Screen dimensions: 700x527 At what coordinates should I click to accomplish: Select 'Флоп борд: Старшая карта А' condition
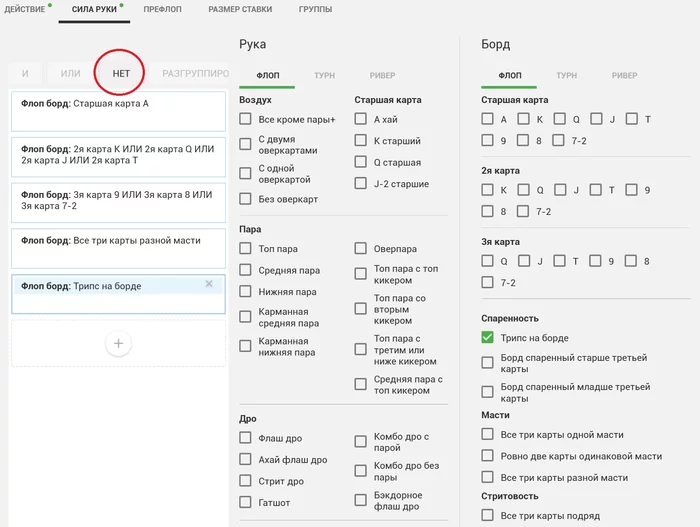pos(118,111)
